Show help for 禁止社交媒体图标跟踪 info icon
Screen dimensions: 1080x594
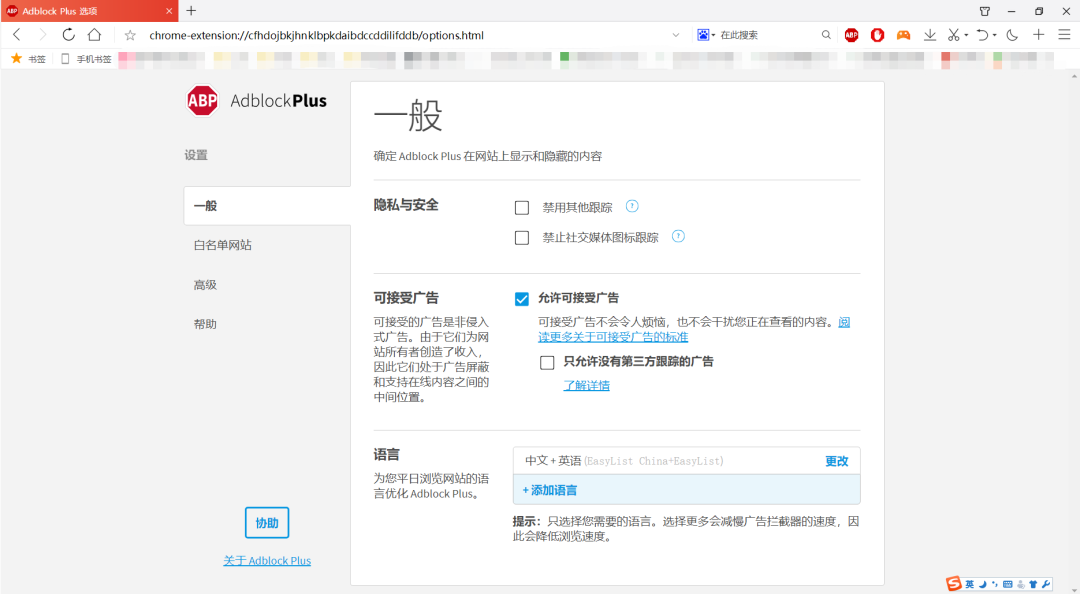(x=678, y=236)
